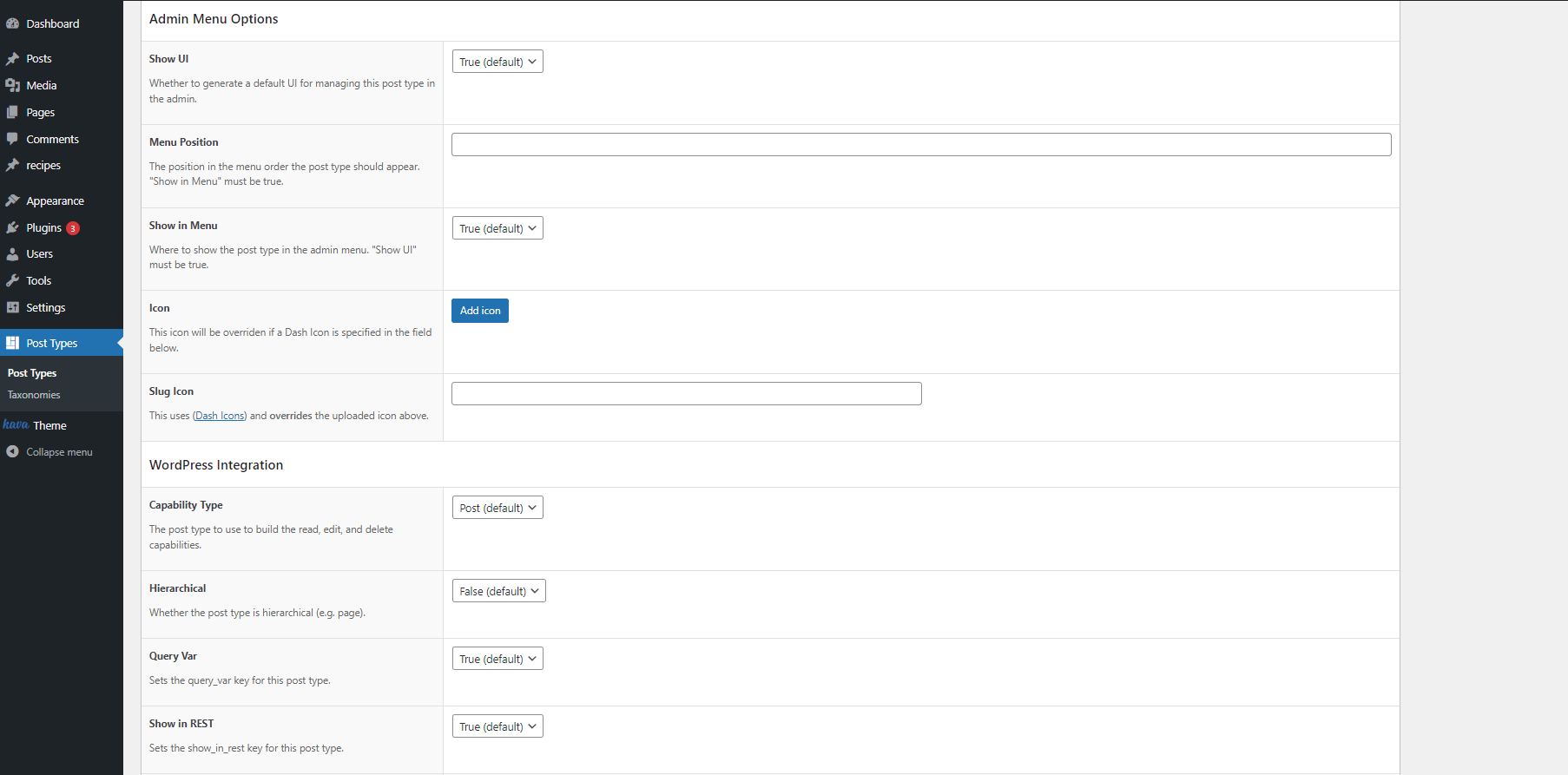This screenshot has height=775, width=1568.
Task: Open the Show UI dropdown
Action: [497, 62]
